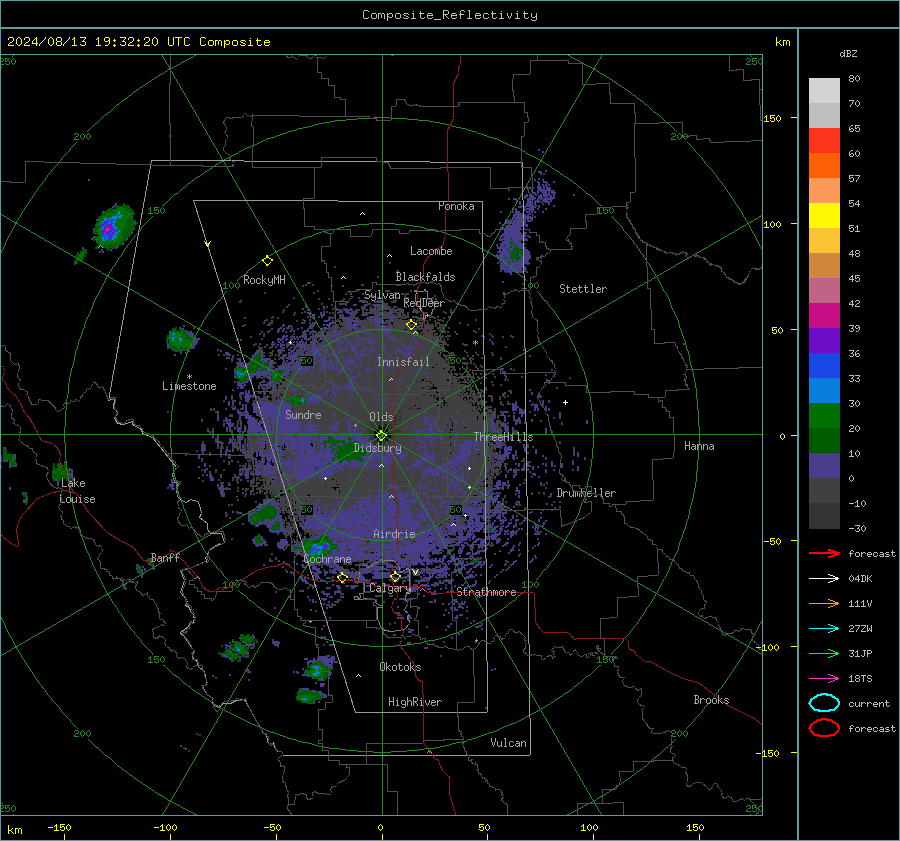Click the yellow diamond marker above Calgary
This screenshot has width=900, height=841.
pos(395,576)
